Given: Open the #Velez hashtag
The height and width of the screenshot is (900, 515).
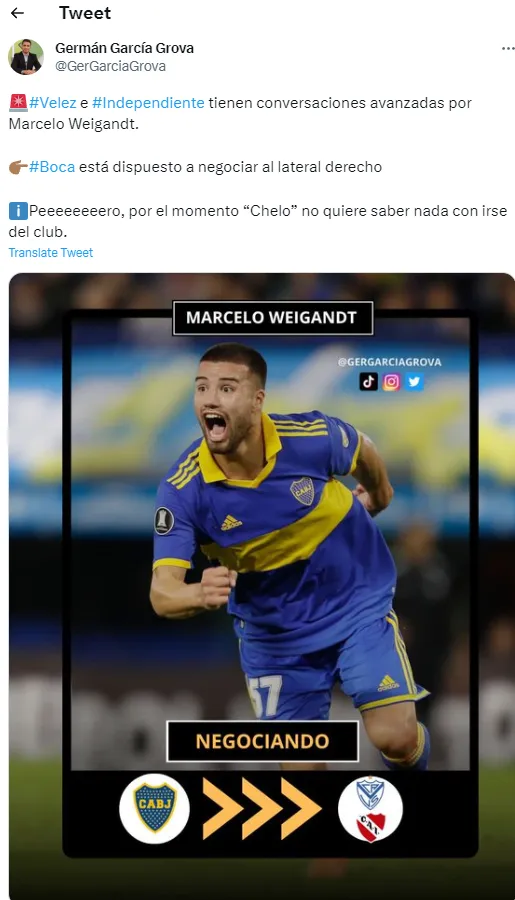Looking at the screenshot, I should 53,103.
